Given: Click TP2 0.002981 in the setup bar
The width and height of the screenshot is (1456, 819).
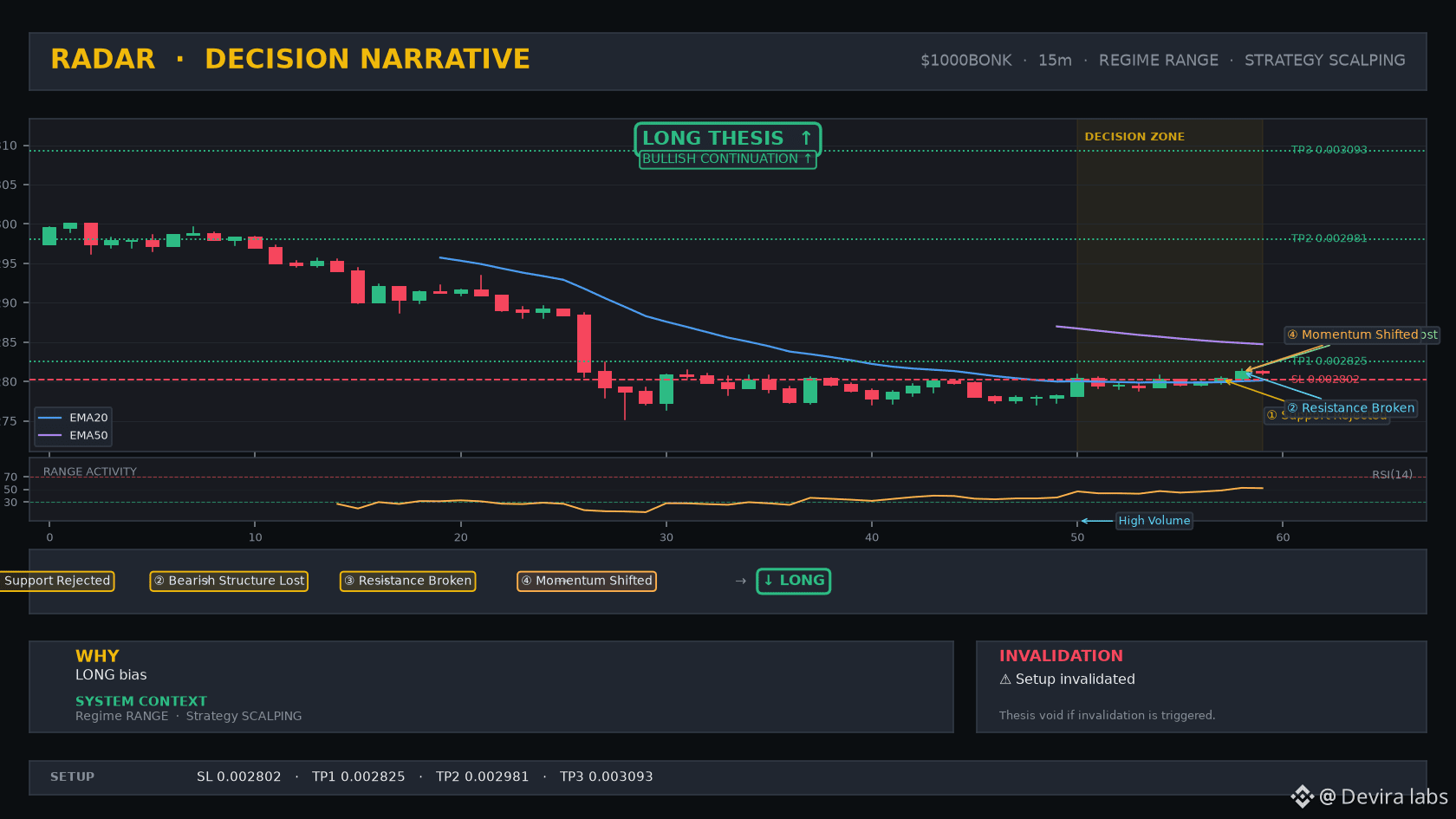Looking at the screenshot, I should click(482, 777).
